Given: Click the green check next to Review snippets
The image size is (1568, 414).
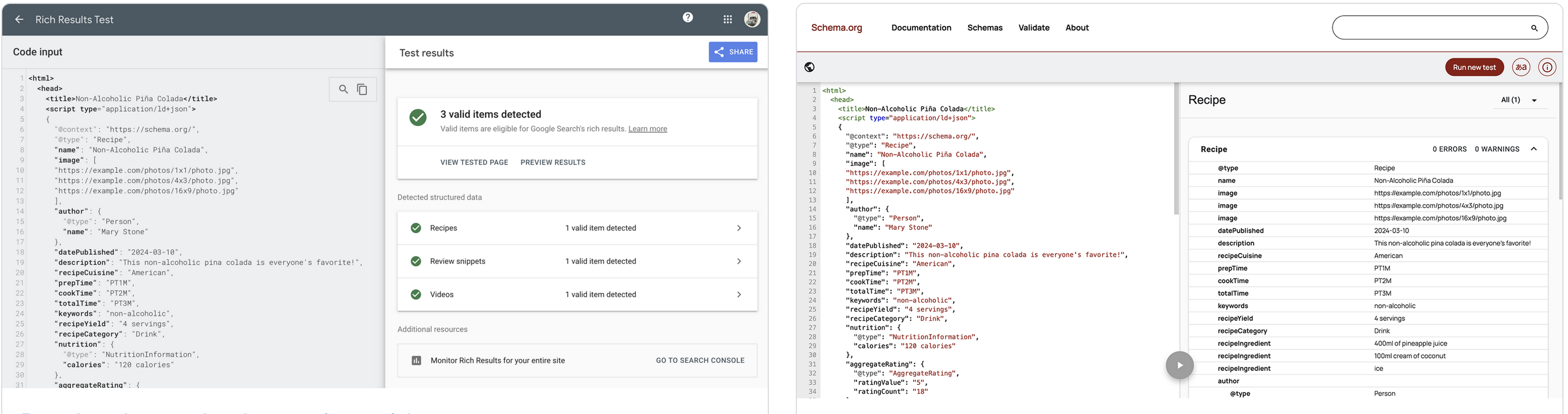Looking at the screenshot, I should [x=416, y=261].
